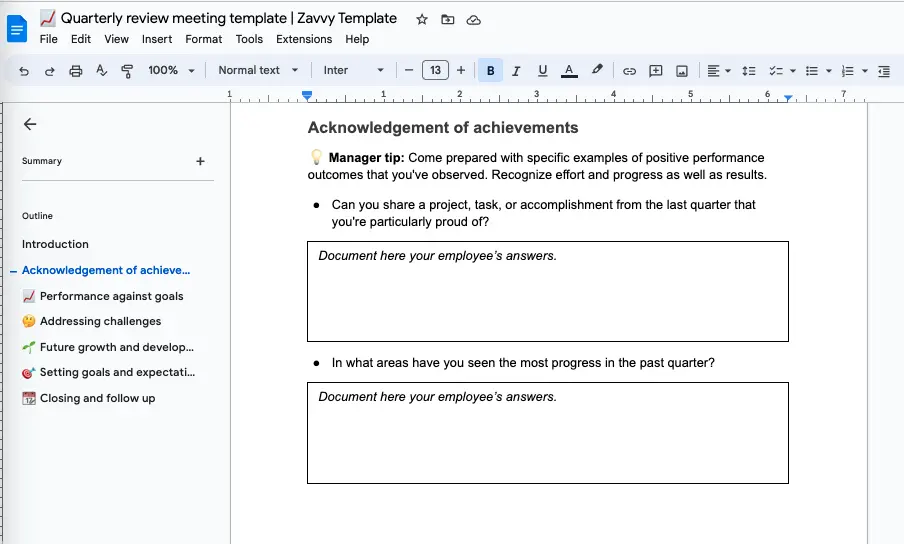Screen dimensions: 904x544
Task: Open the Insert menu
Action: pos(157,39)
